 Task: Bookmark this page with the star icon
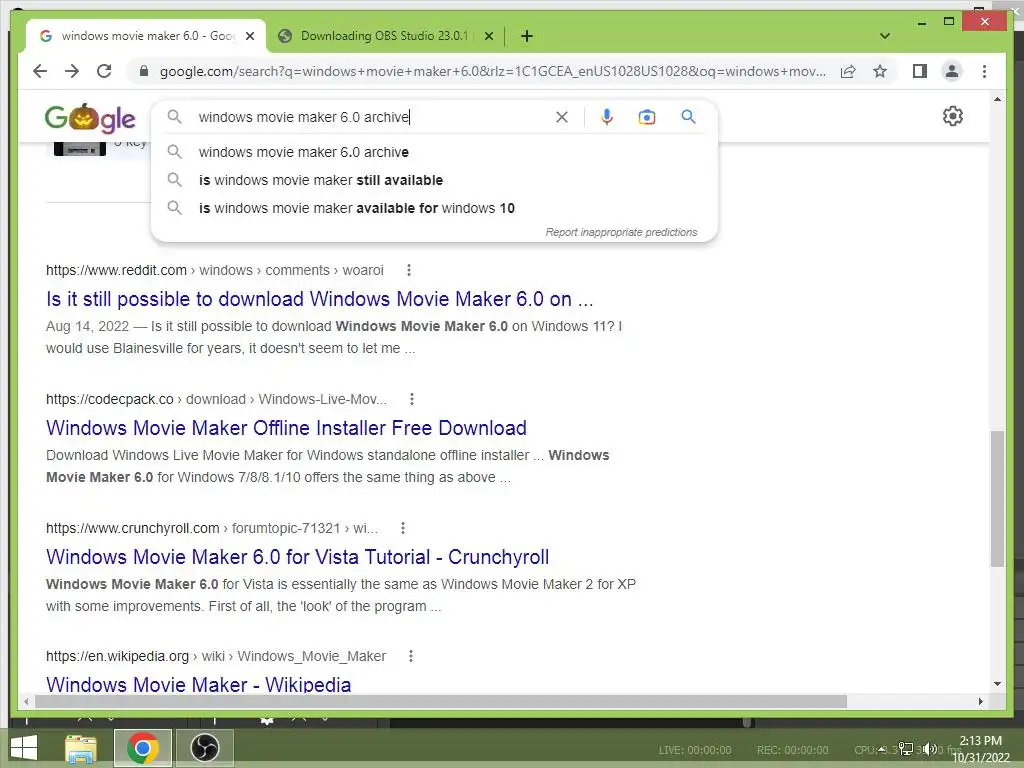pos(880,71)
